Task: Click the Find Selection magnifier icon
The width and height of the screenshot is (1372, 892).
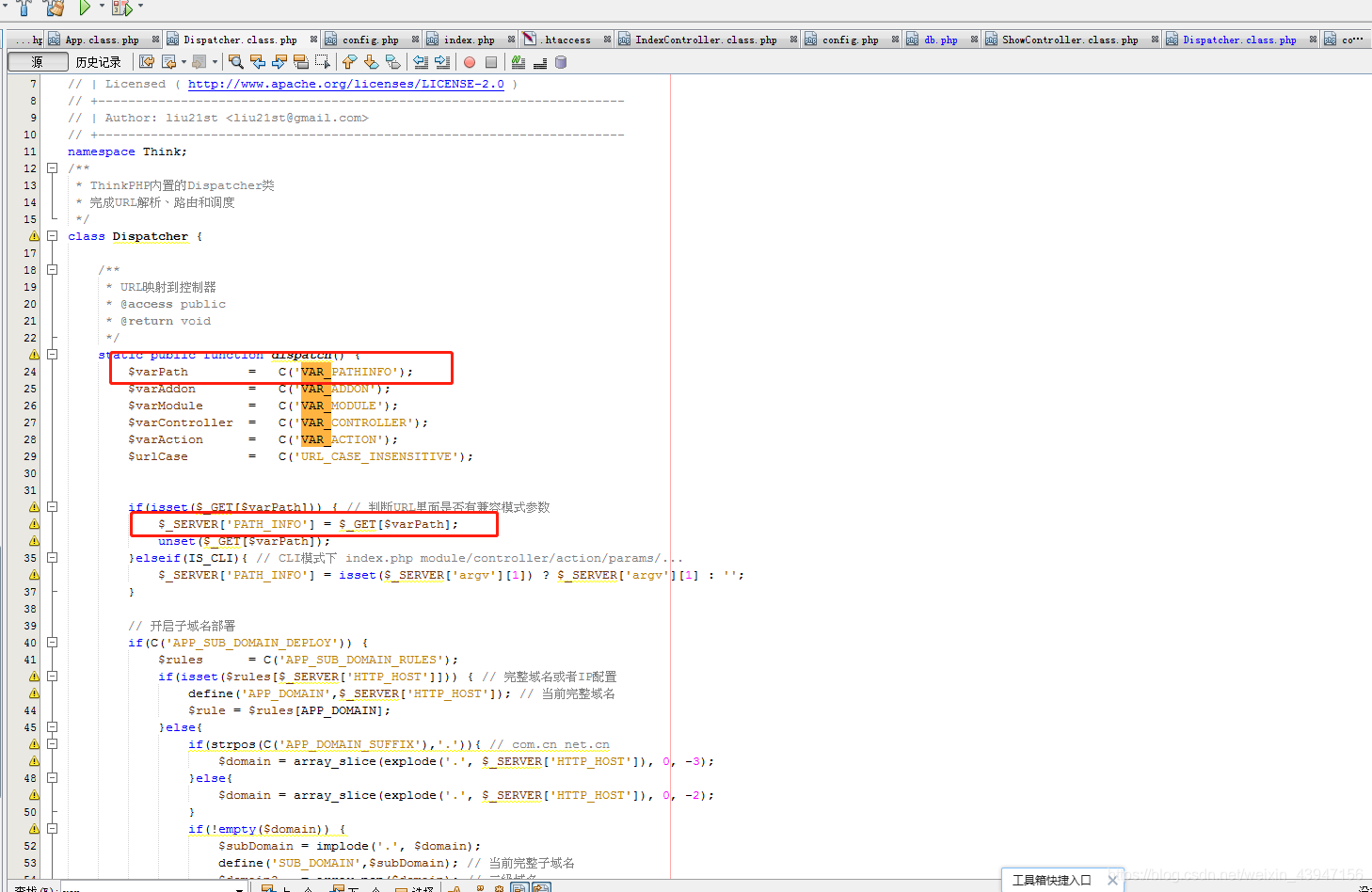Action: [236, 62]
